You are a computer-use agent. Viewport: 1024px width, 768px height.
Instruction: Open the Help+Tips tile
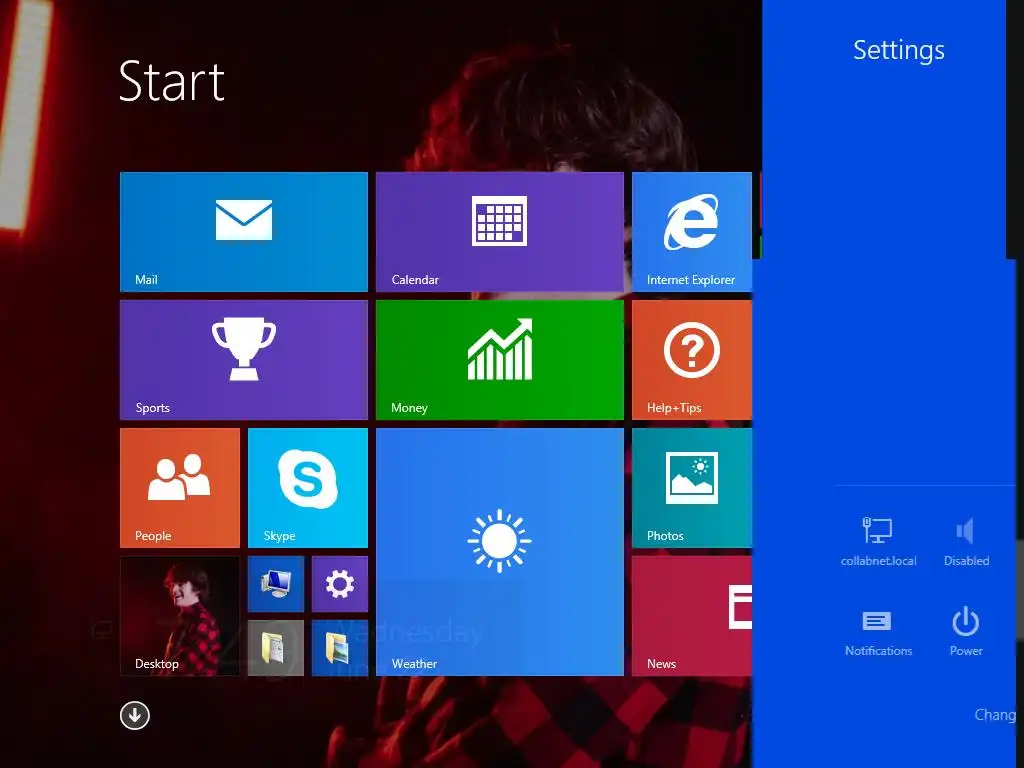tap(692, 360)
